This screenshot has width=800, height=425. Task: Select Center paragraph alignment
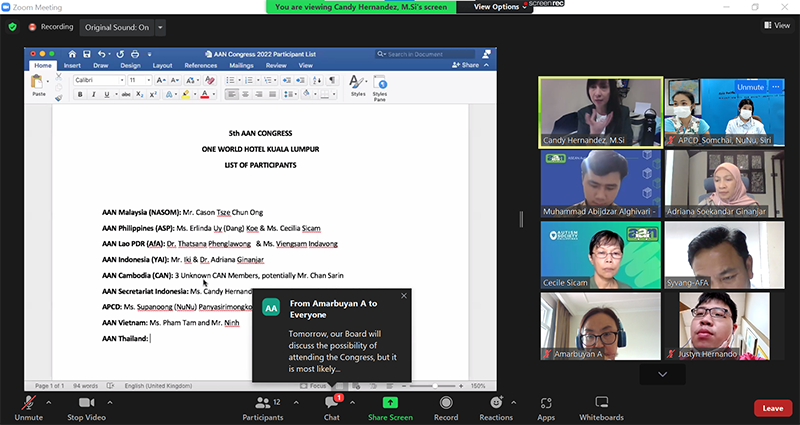pyautogui.click(x=245, y=94)
